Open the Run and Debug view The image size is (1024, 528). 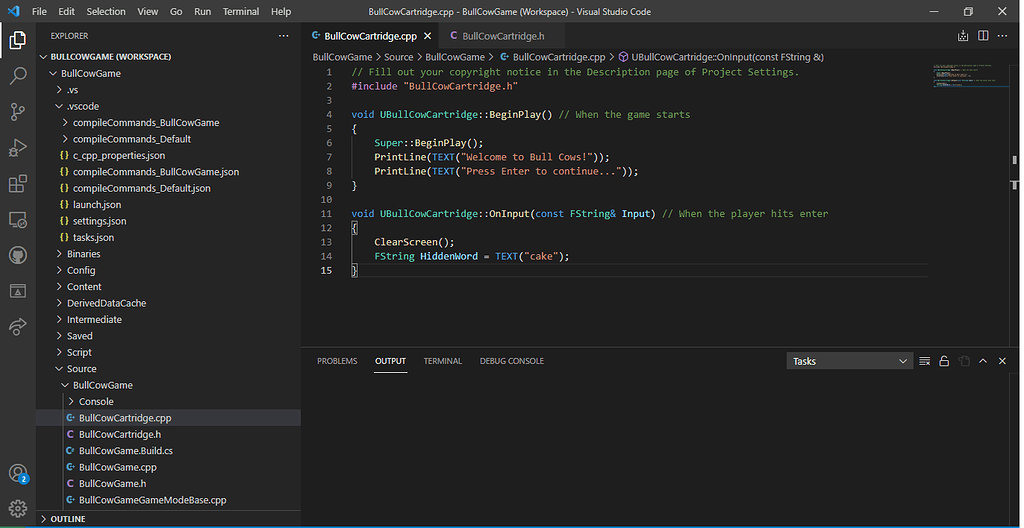pyautogui.click(x=18, y=148)
